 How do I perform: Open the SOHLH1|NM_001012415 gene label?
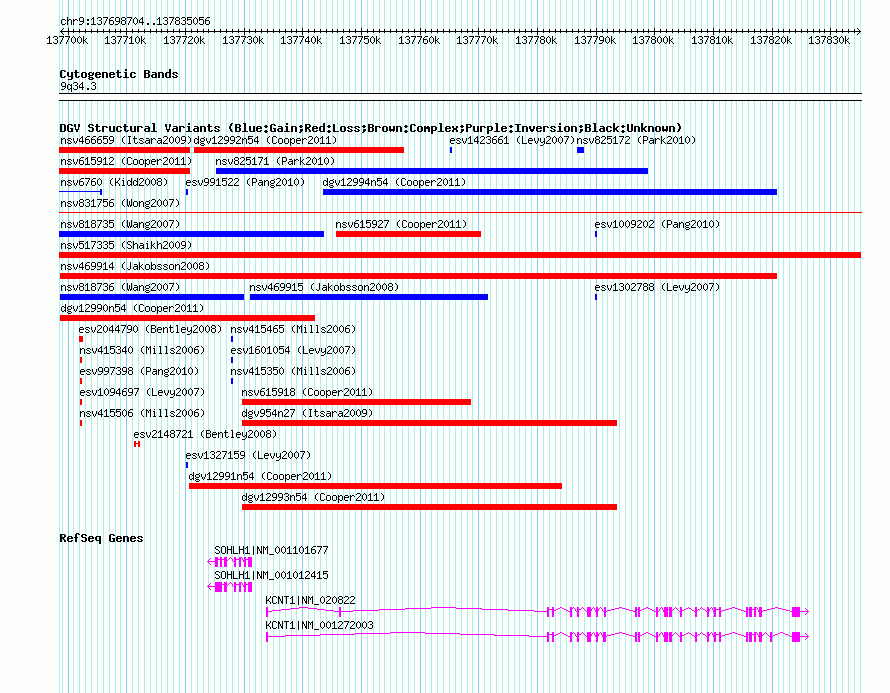tap(271, 575)
